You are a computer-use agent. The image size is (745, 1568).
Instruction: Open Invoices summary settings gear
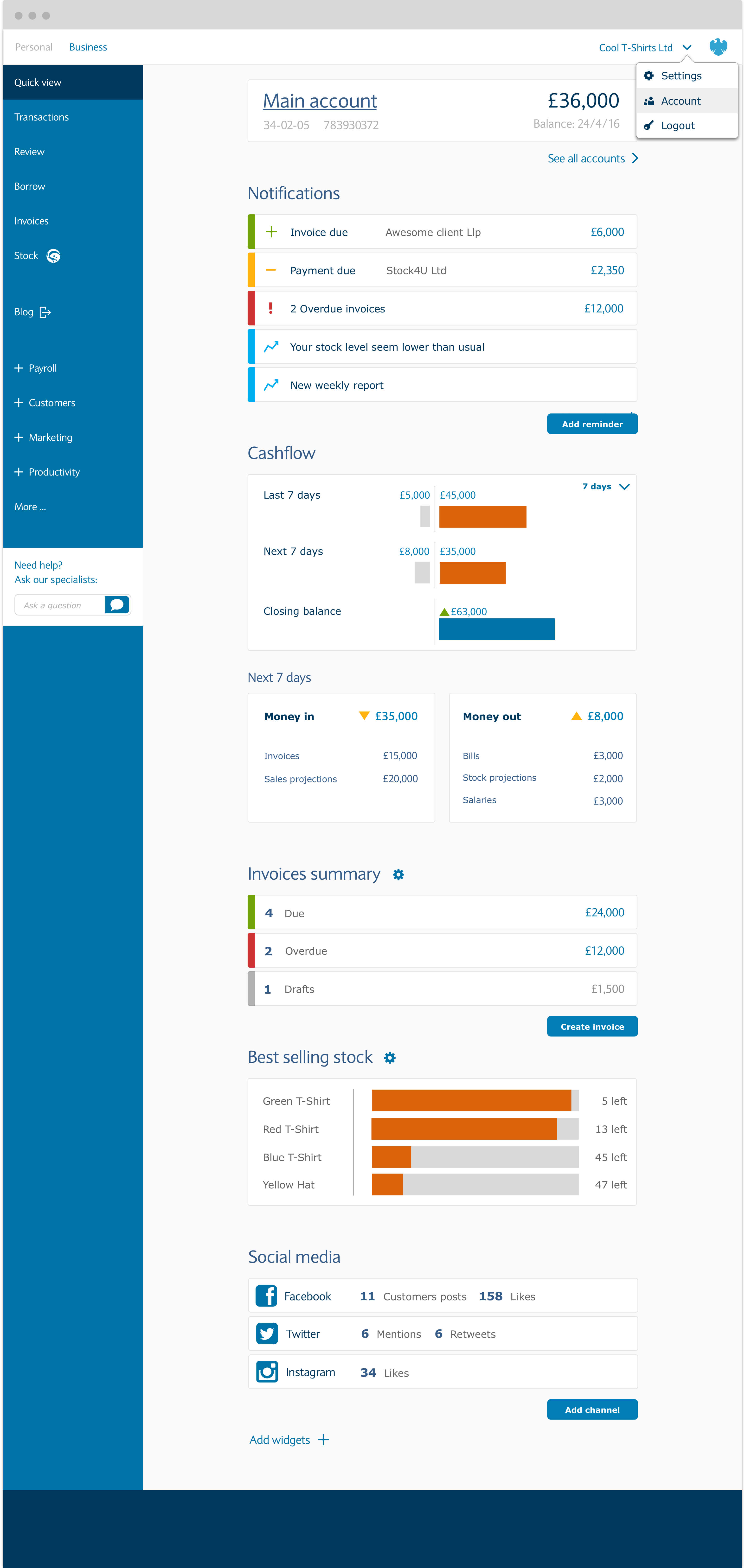398,875
